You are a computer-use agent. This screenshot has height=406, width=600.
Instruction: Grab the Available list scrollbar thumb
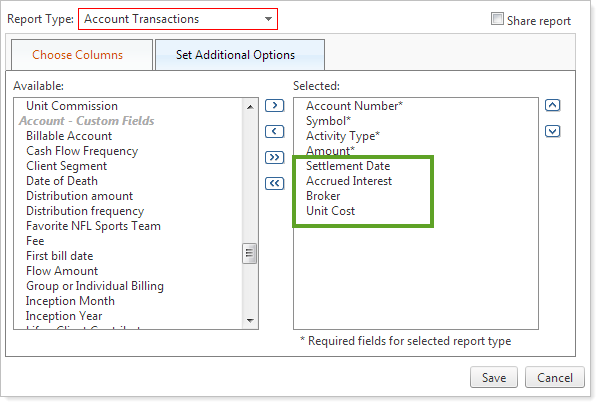coord(251,254)
